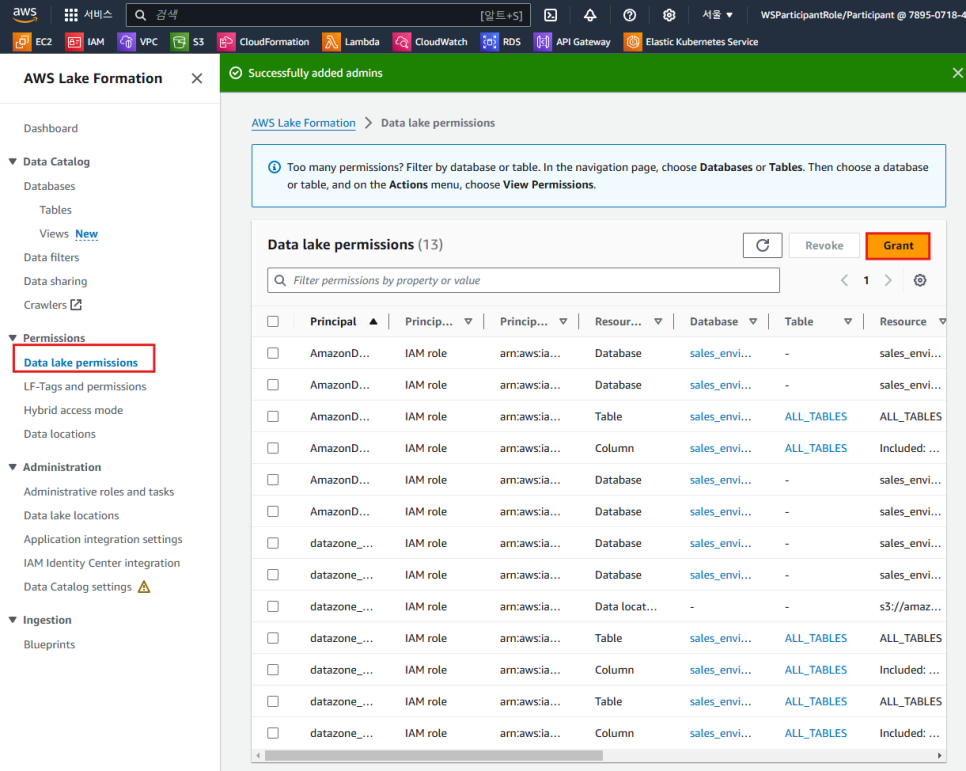Open LF-Tags and permissions
The width and height of the screenshot is (966, 771).
85,386
